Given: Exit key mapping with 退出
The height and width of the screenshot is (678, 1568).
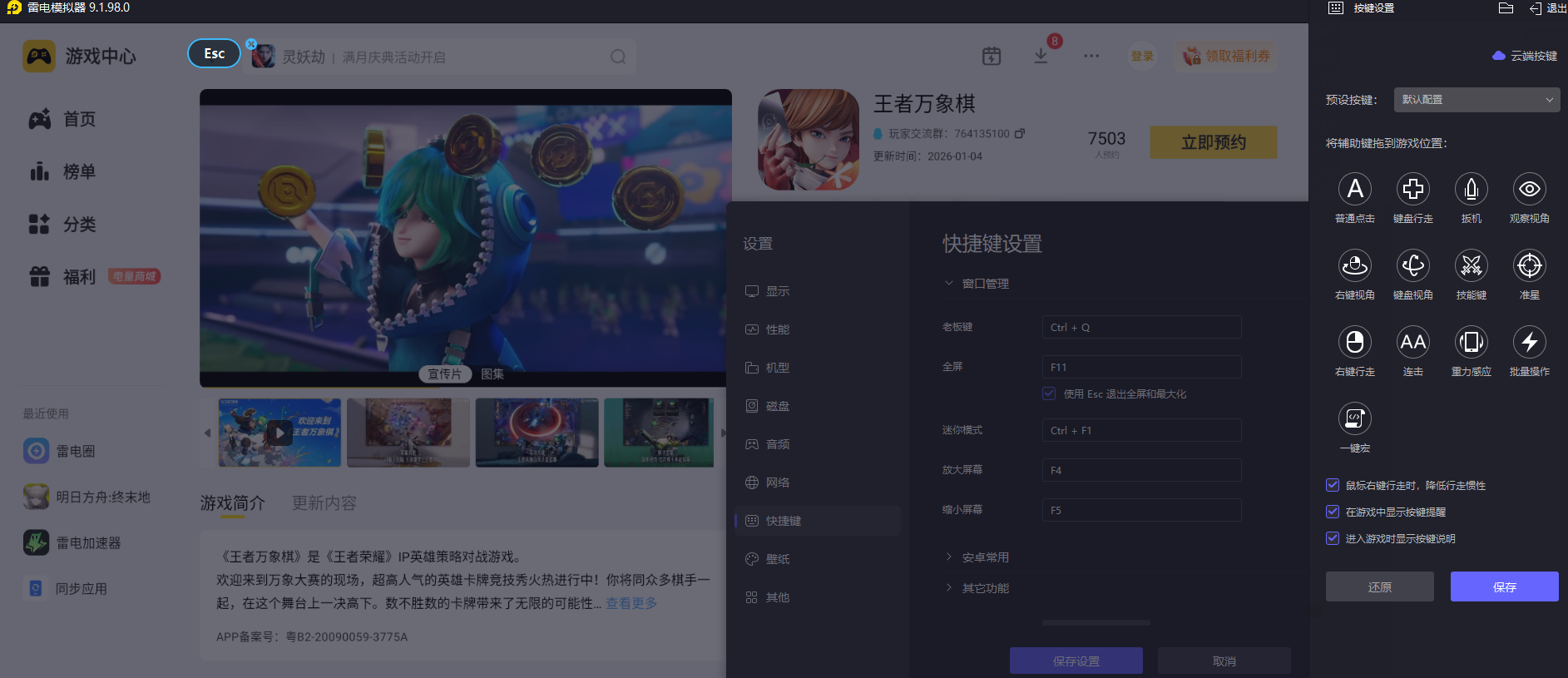Looking at the screenshot, I should (1548, 8).
